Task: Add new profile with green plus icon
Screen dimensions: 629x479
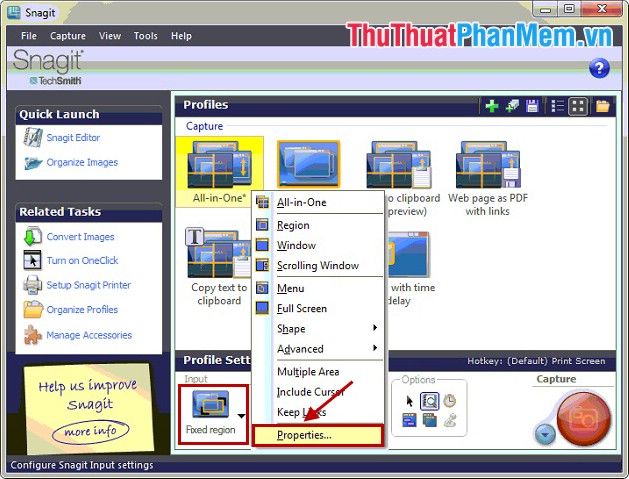Action: click(x=492, y=106)
